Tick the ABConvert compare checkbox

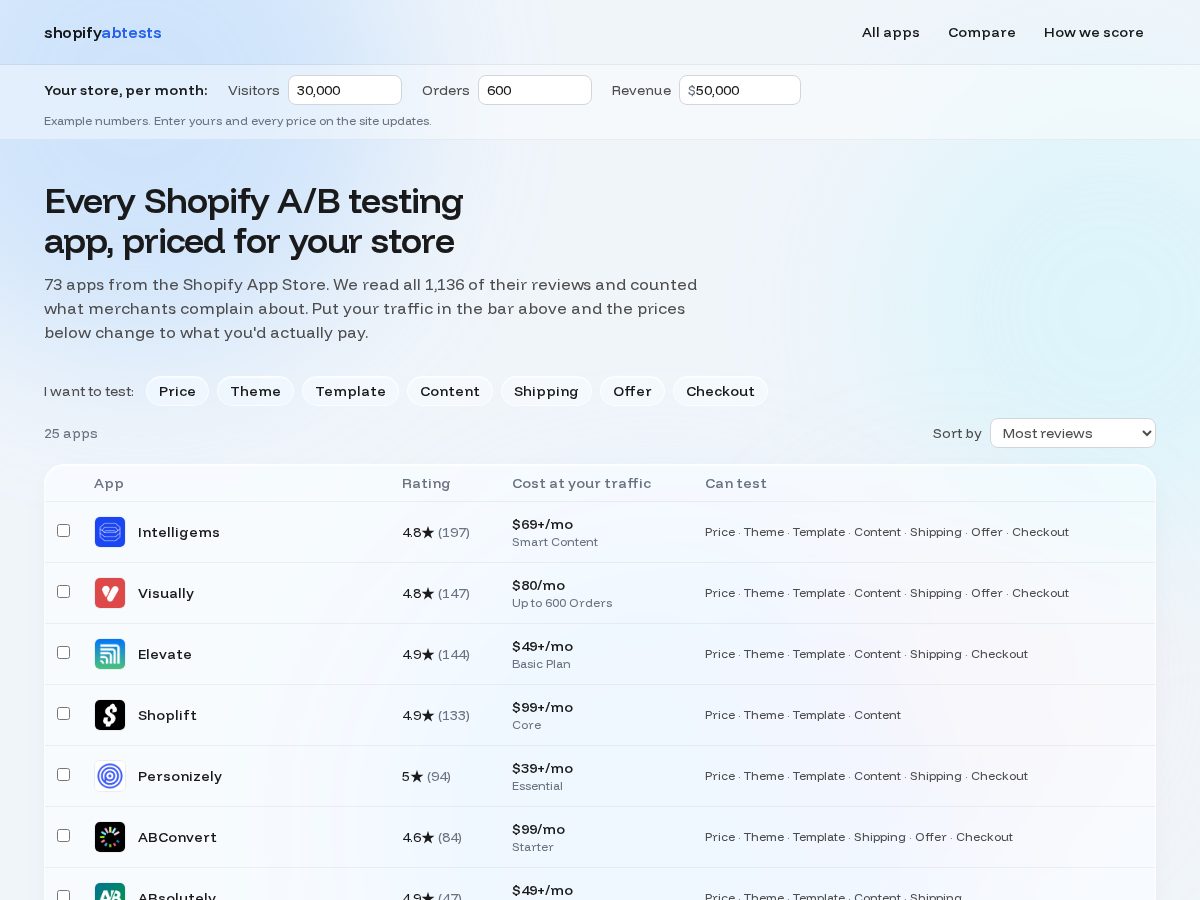tap(64, 836)
